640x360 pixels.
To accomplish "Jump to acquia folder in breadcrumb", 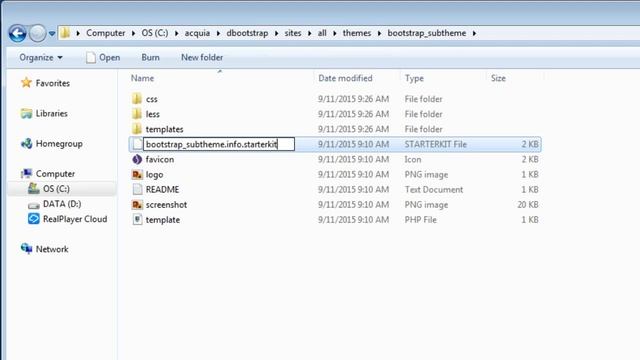I will [197, 33].
